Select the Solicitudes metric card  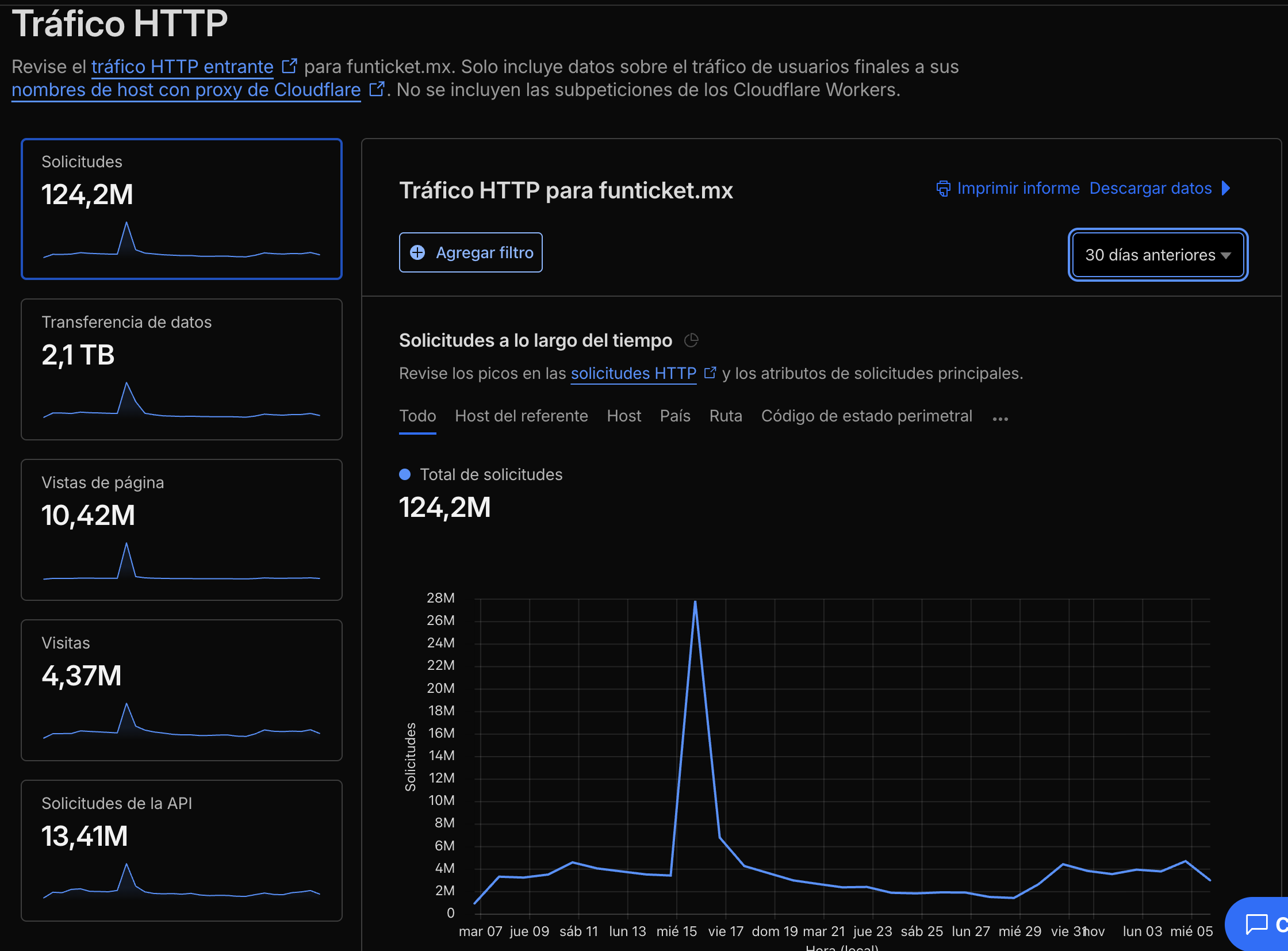click(181, 208)
